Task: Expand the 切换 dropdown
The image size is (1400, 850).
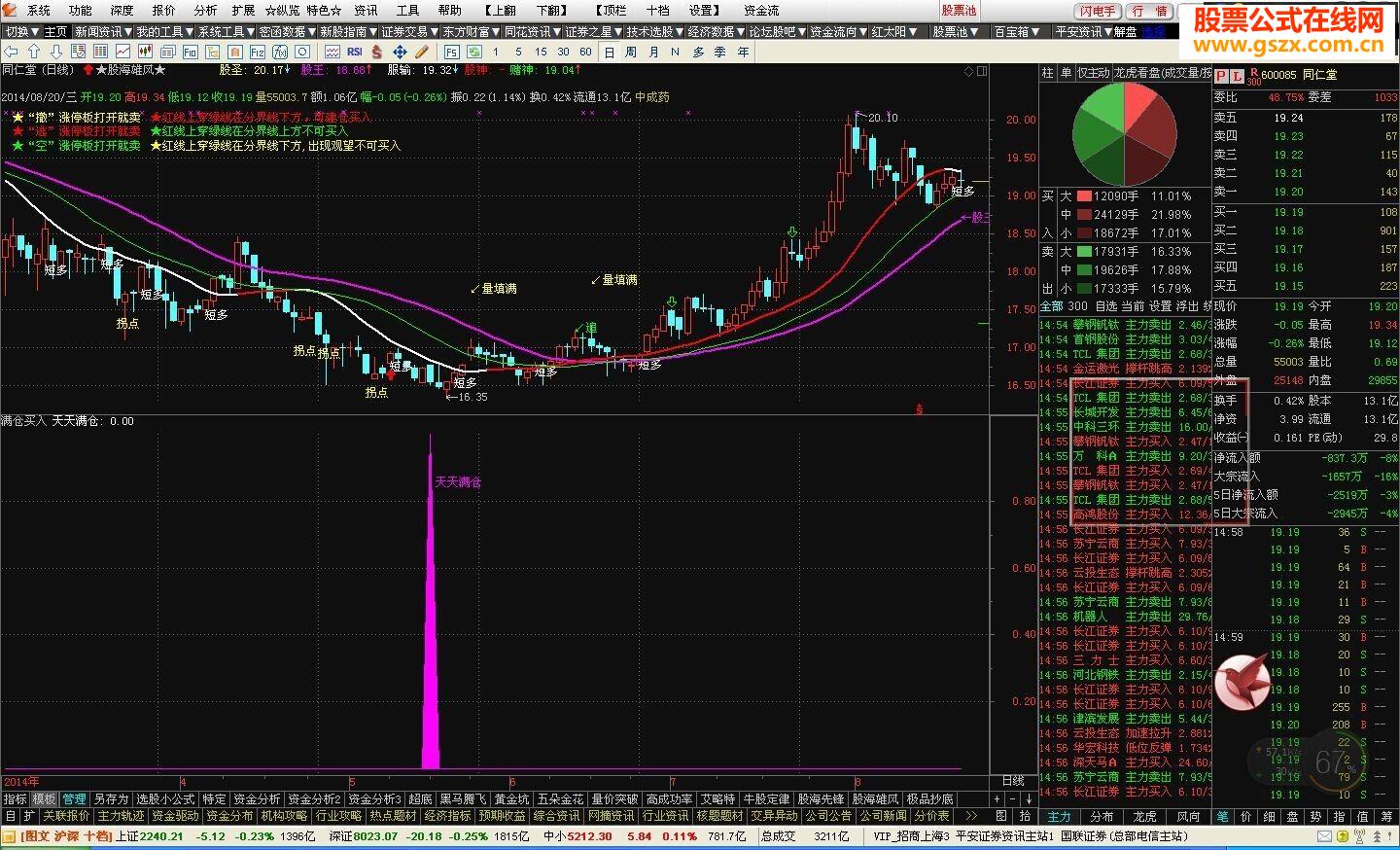Action: coord(21,32)
